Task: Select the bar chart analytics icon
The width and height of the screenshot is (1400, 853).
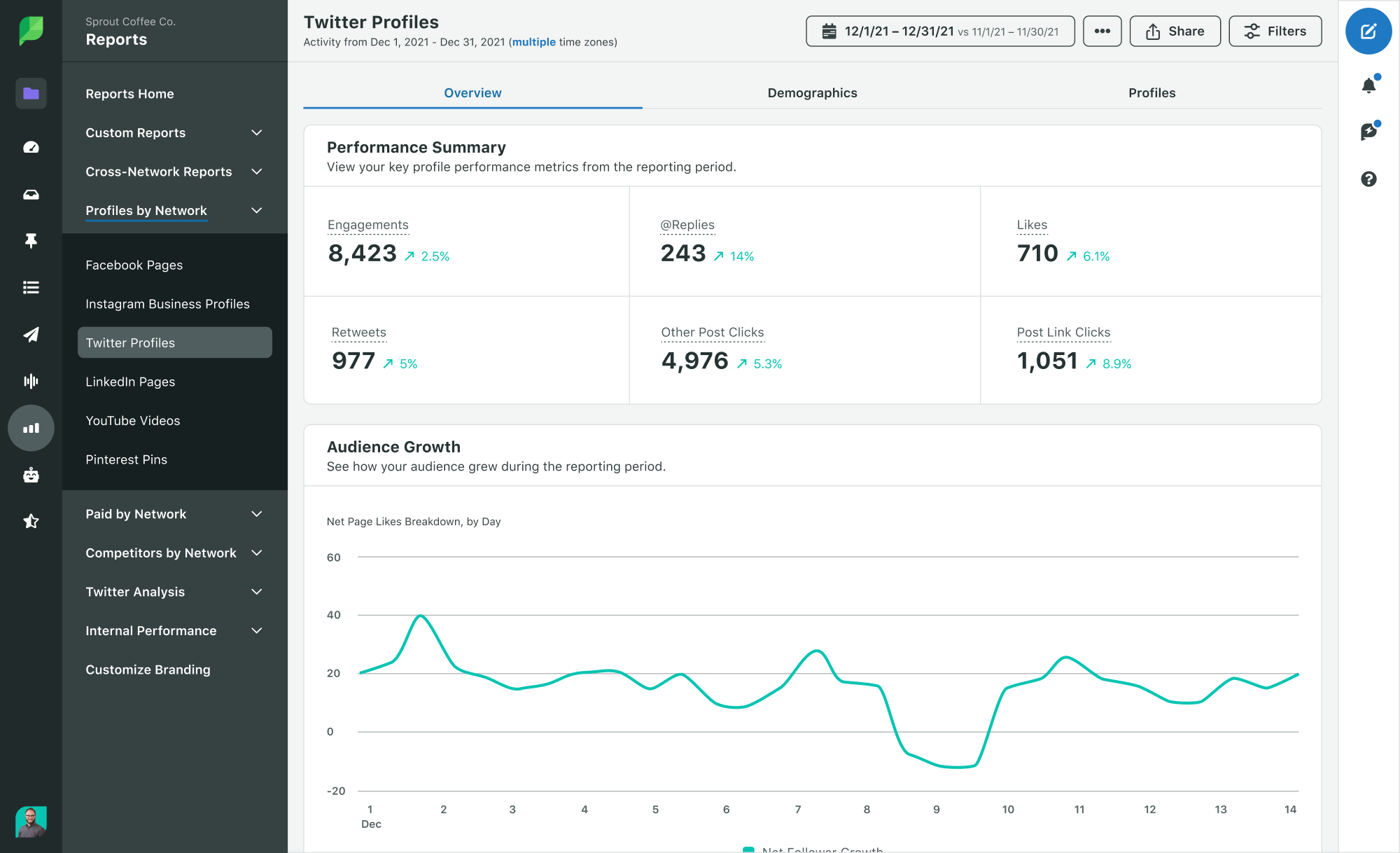Action: point(31,426)
